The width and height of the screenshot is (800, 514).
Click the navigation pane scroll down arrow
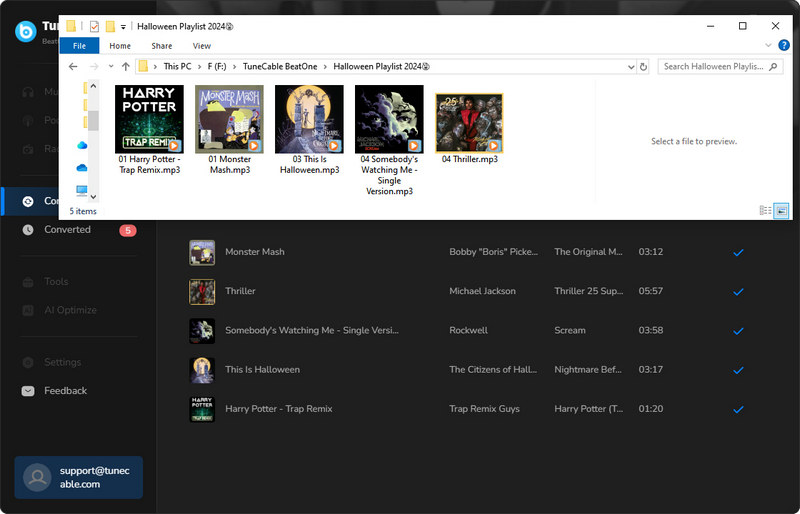[x=93, y=197]
